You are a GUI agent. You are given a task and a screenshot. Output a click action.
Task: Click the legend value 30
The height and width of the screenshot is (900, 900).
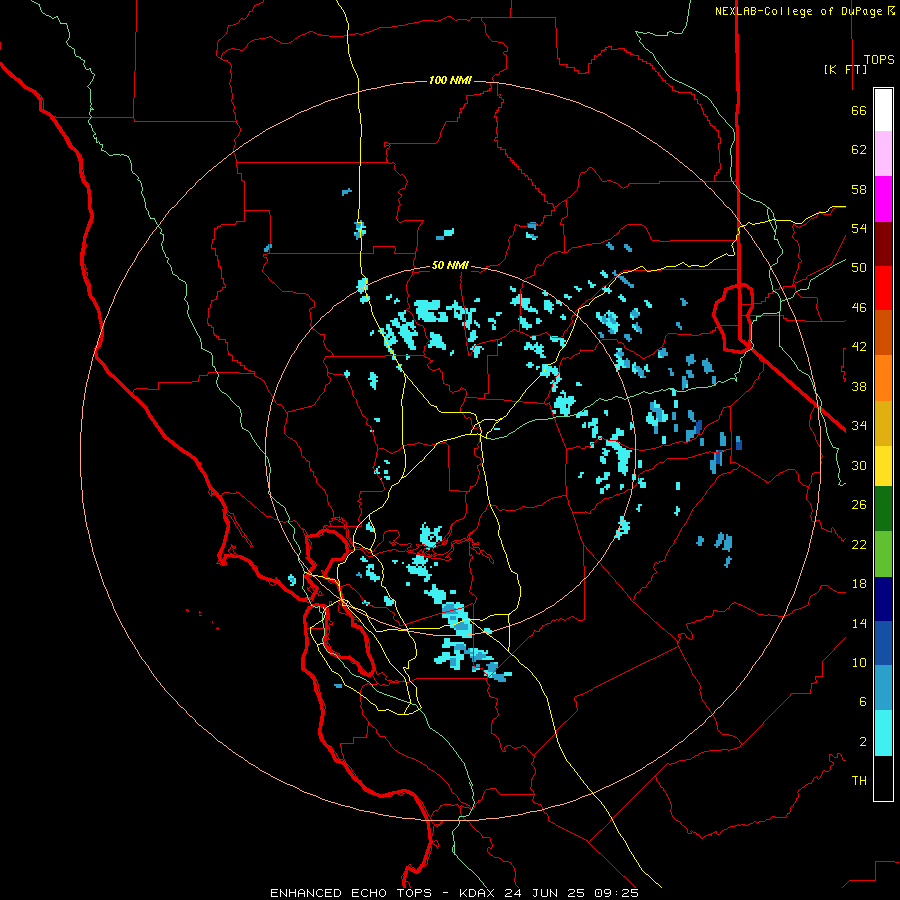[x=859, y=465]
